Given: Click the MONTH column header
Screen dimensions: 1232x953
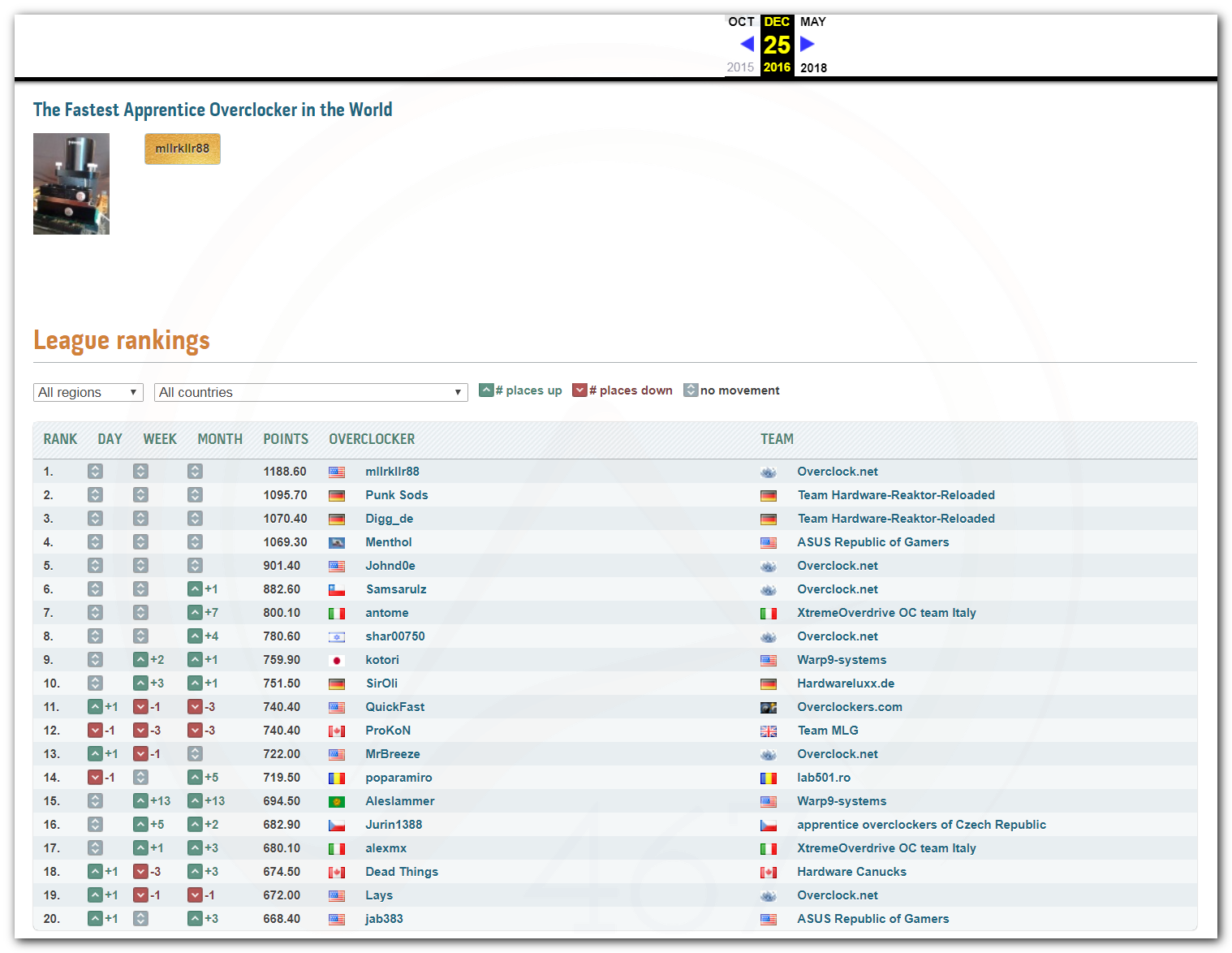Looking at the screenshot, I should (x=220, y=439).
